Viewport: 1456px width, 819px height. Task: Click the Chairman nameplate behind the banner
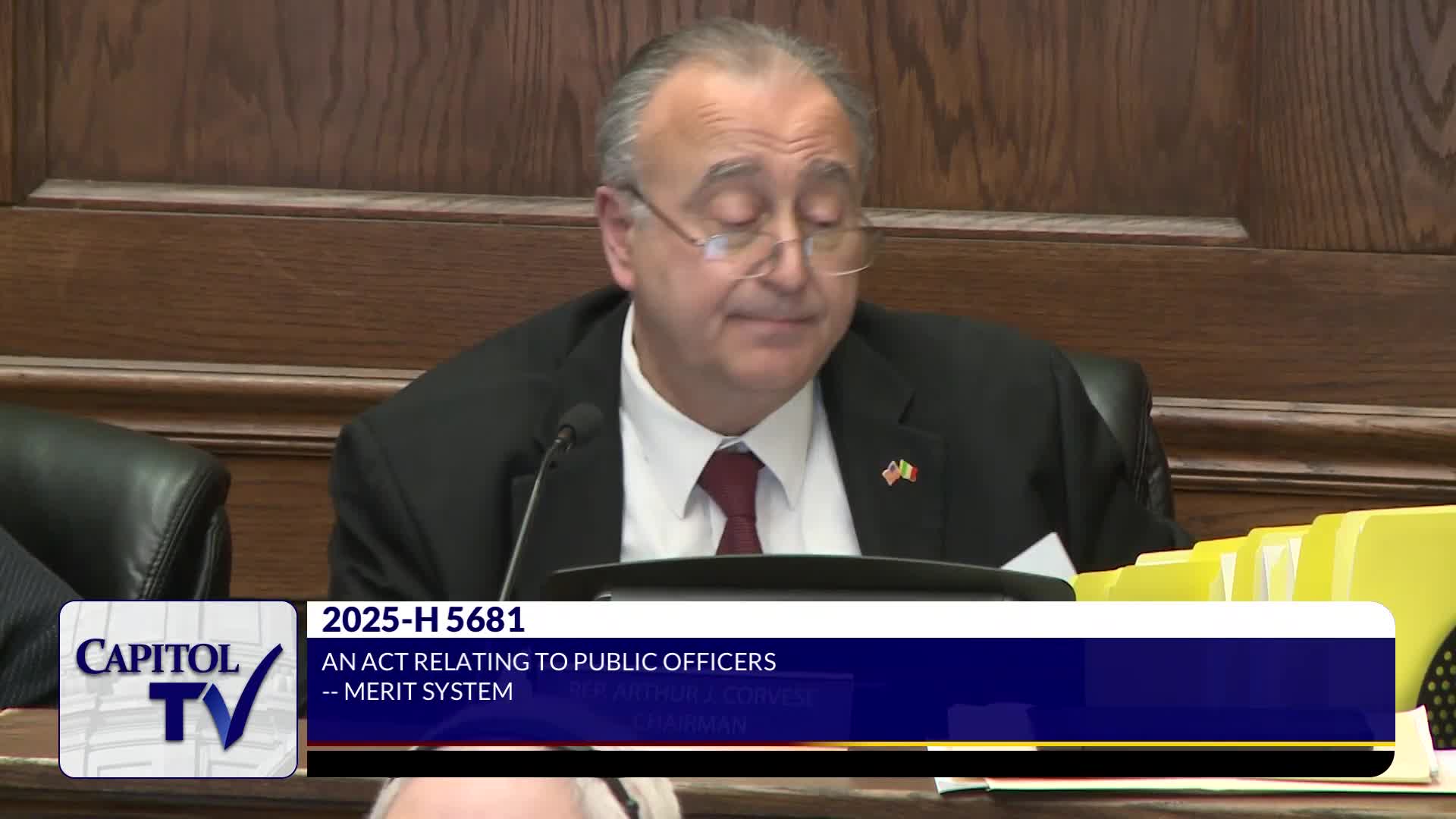pos(692,709)
